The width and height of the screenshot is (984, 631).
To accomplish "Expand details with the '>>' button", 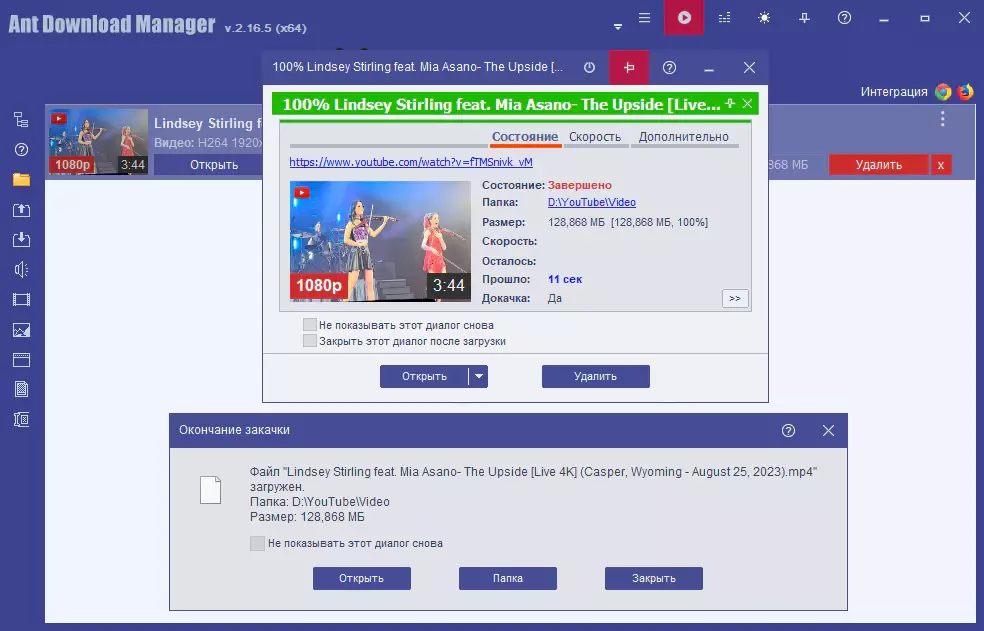I will point(735,298).
